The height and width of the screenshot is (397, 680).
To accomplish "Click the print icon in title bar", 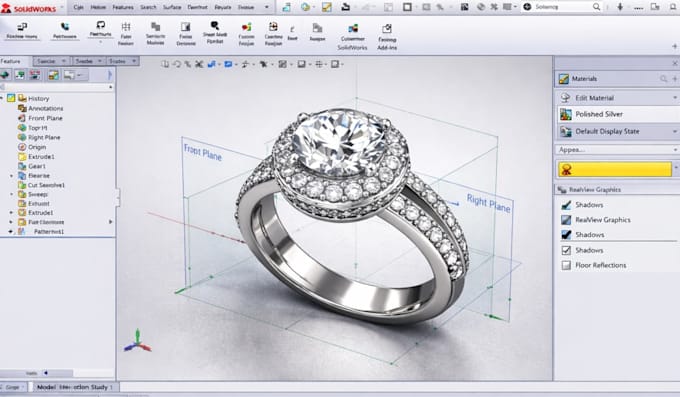I will click(346, 7).
